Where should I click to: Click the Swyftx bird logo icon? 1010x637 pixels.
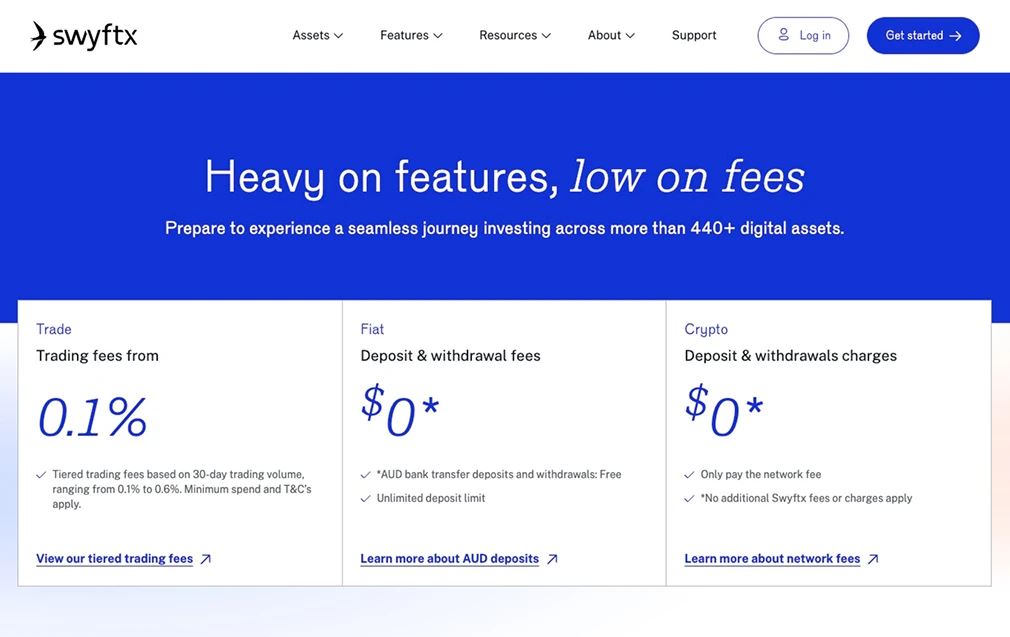tap(39, 36)
